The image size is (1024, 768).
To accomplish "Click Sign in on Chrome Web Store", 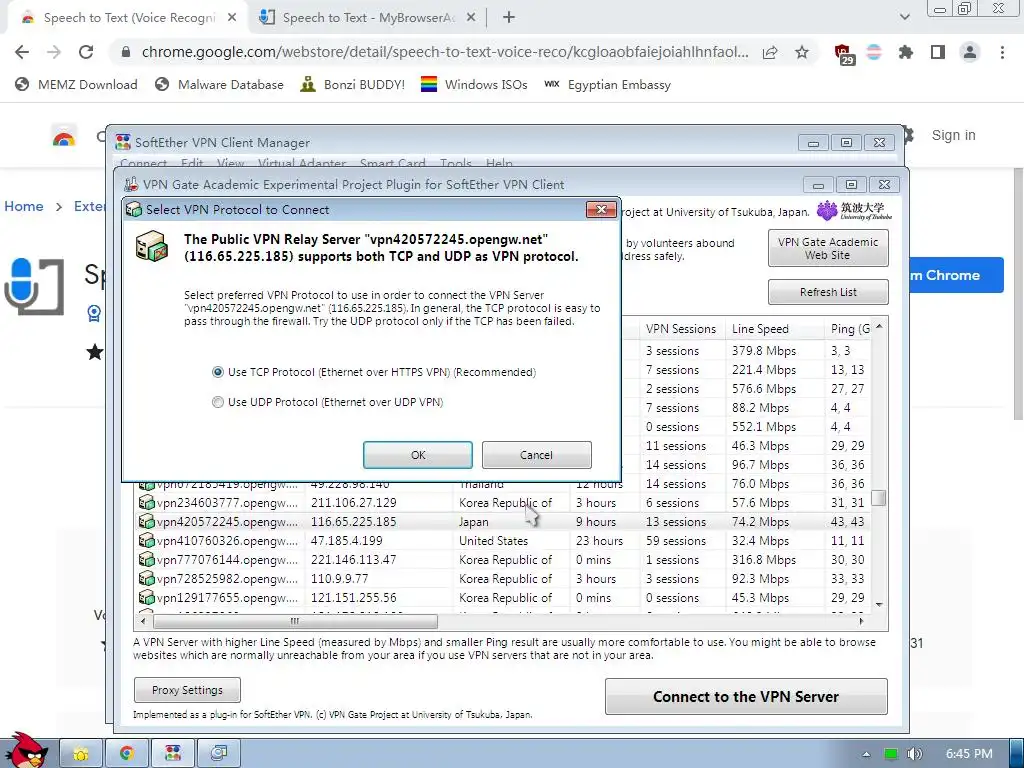I will [953, 135].
